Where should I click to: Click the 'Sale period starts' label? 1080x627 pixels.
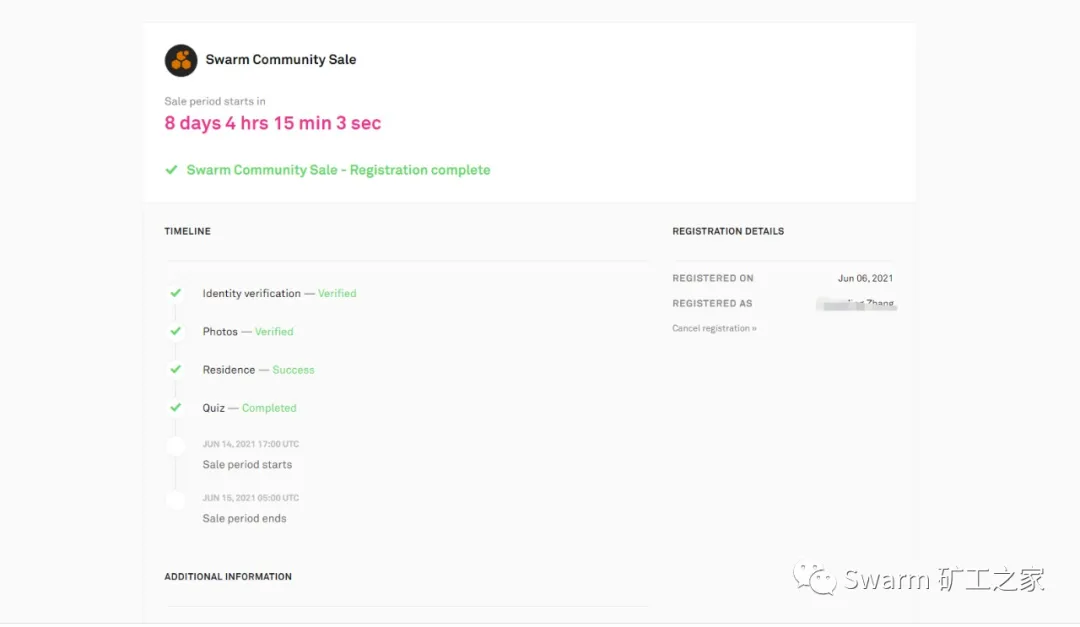[247, 464]
